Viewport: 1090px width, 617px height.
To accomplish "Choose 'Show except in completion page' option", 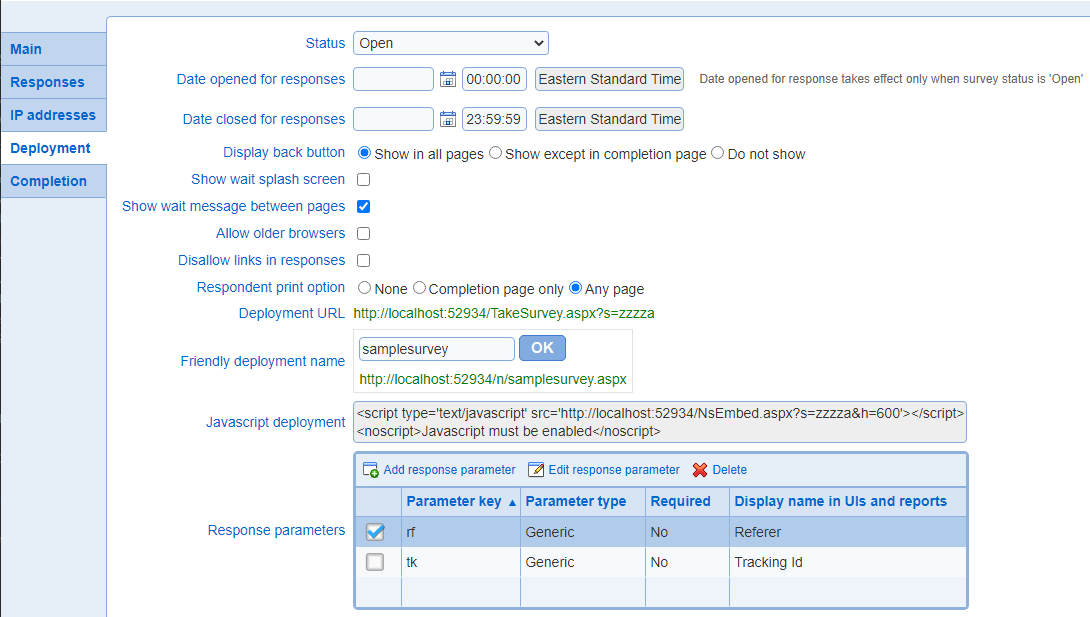I will click(x=495, y=153).
